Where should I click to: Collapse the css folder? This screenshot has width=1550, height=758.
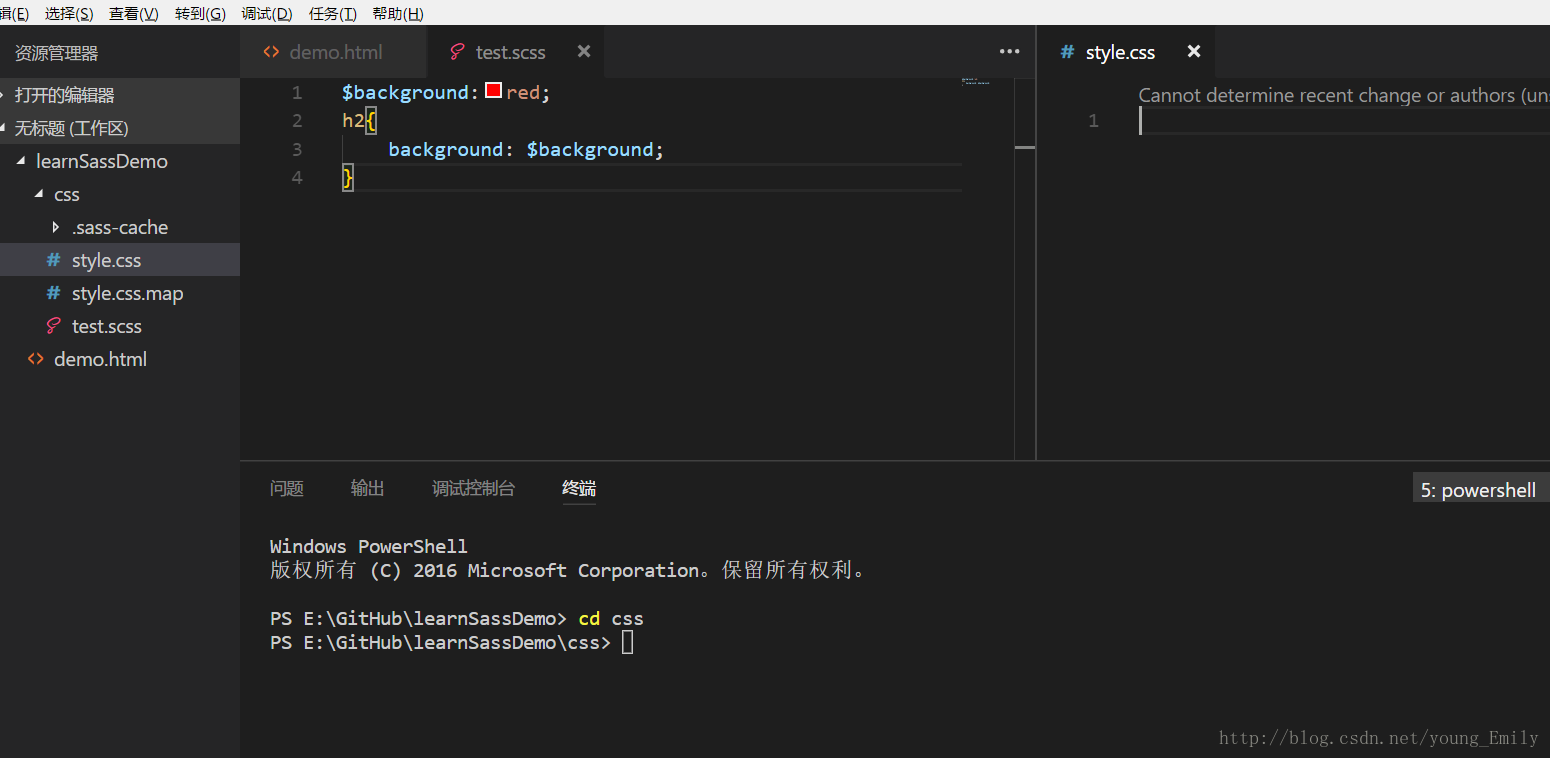[120, 194]
